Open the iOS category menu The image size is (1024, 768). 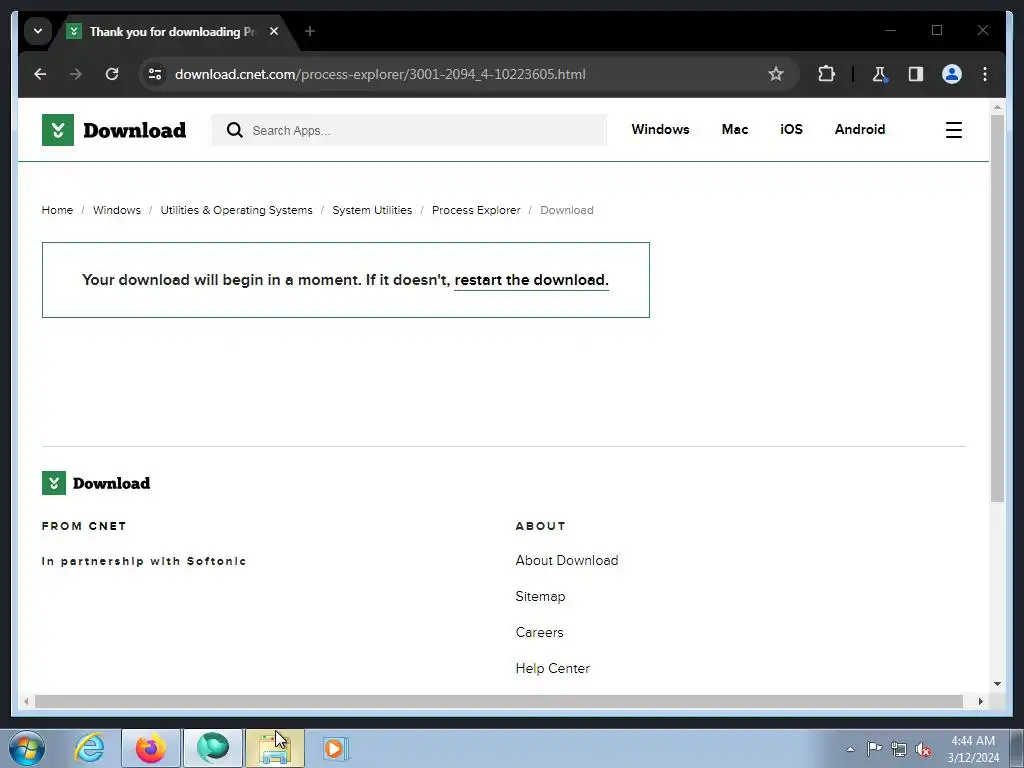[792, 129]
